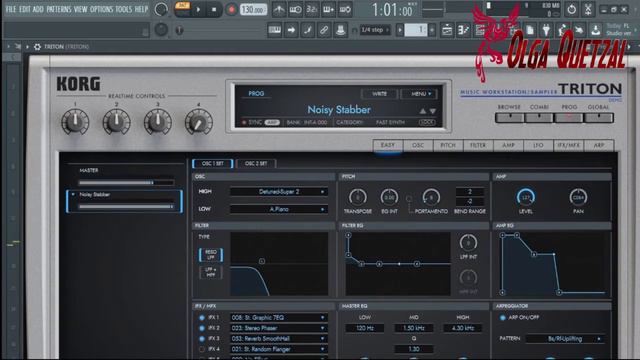Screen dimensions: 640x360
Task: Click the FL Studio play button
Action: (x=198, y=9)
